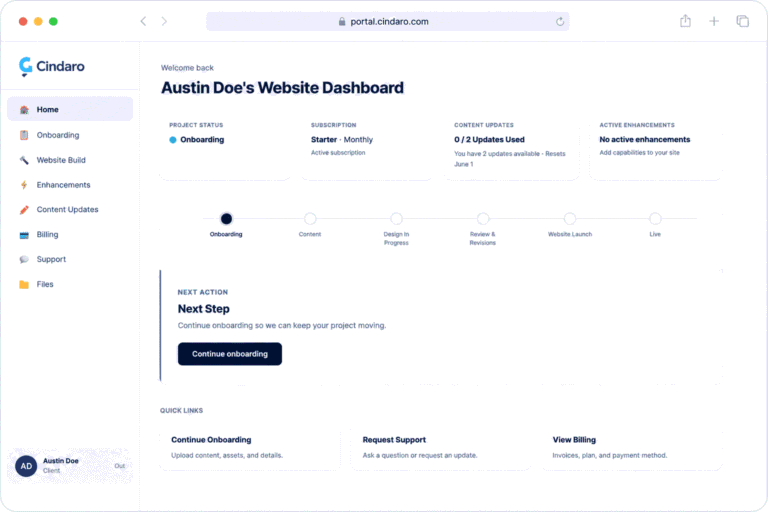This screenshot has width=768, height=512.
Task: Go to Billing in the sidebar
Action: pyautogui.click(x=70, y=235)
